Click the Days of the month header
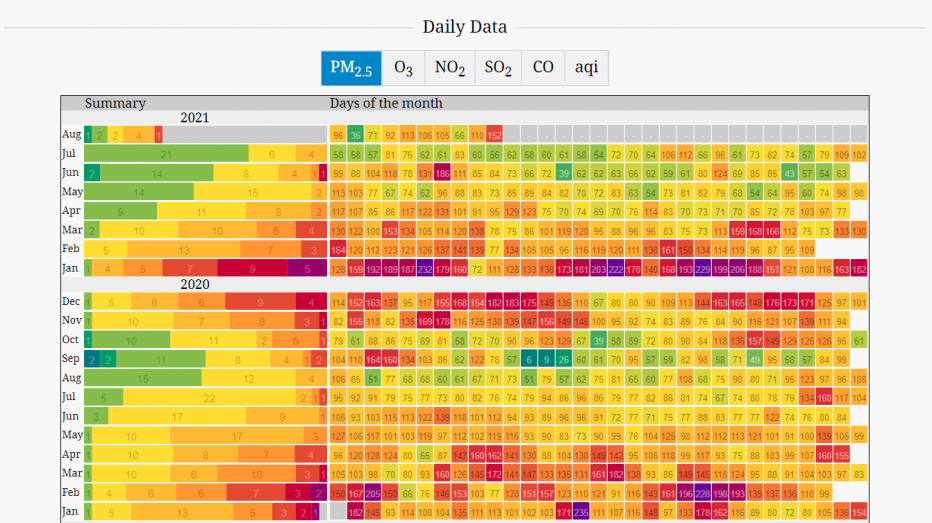The image size is (932, 523). coord(386,103)
